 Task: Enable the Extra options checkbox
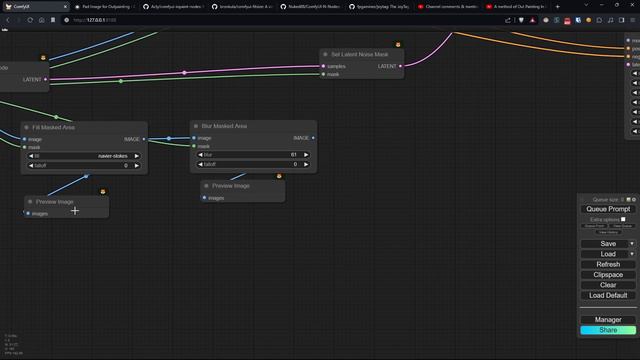[x=623, y=219]
